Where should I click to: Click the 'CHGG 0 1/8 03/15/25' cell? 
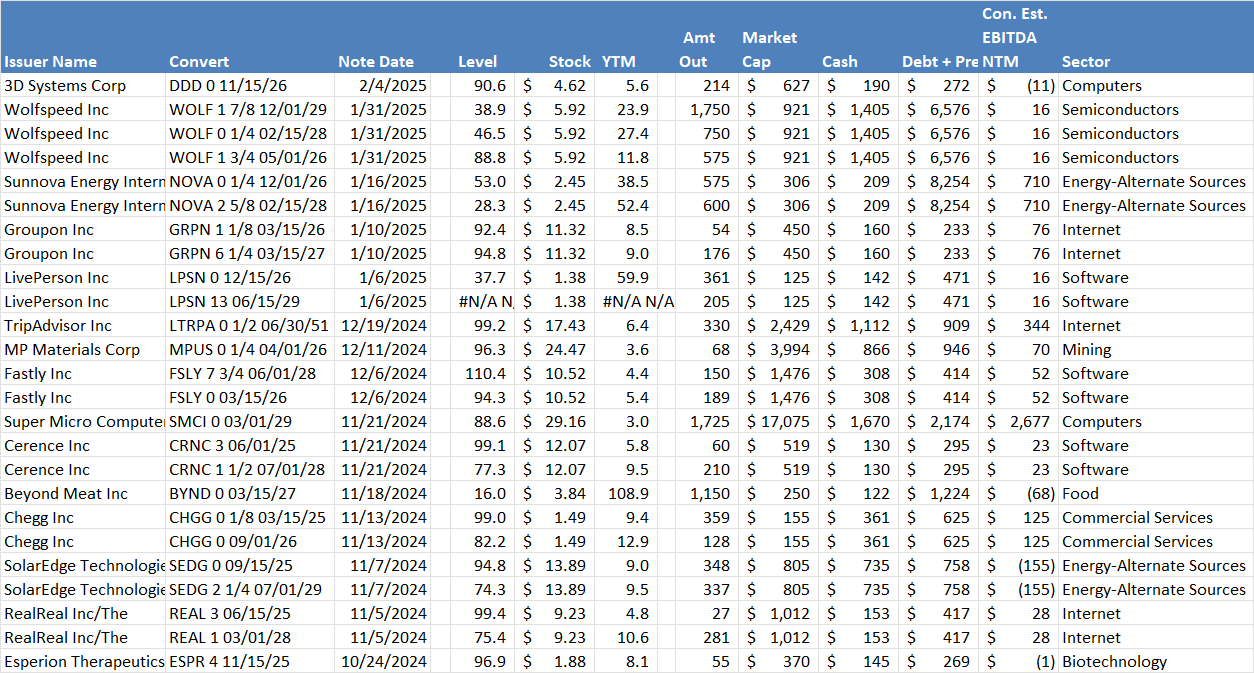coord(249,518)
